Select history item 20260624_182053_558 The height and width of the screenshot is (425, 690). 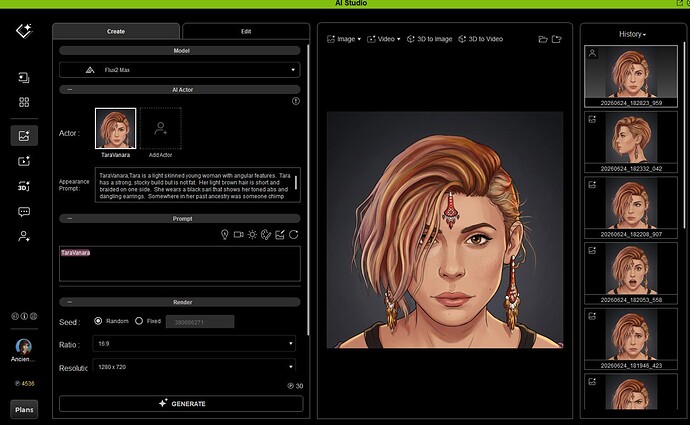(631, 273)
